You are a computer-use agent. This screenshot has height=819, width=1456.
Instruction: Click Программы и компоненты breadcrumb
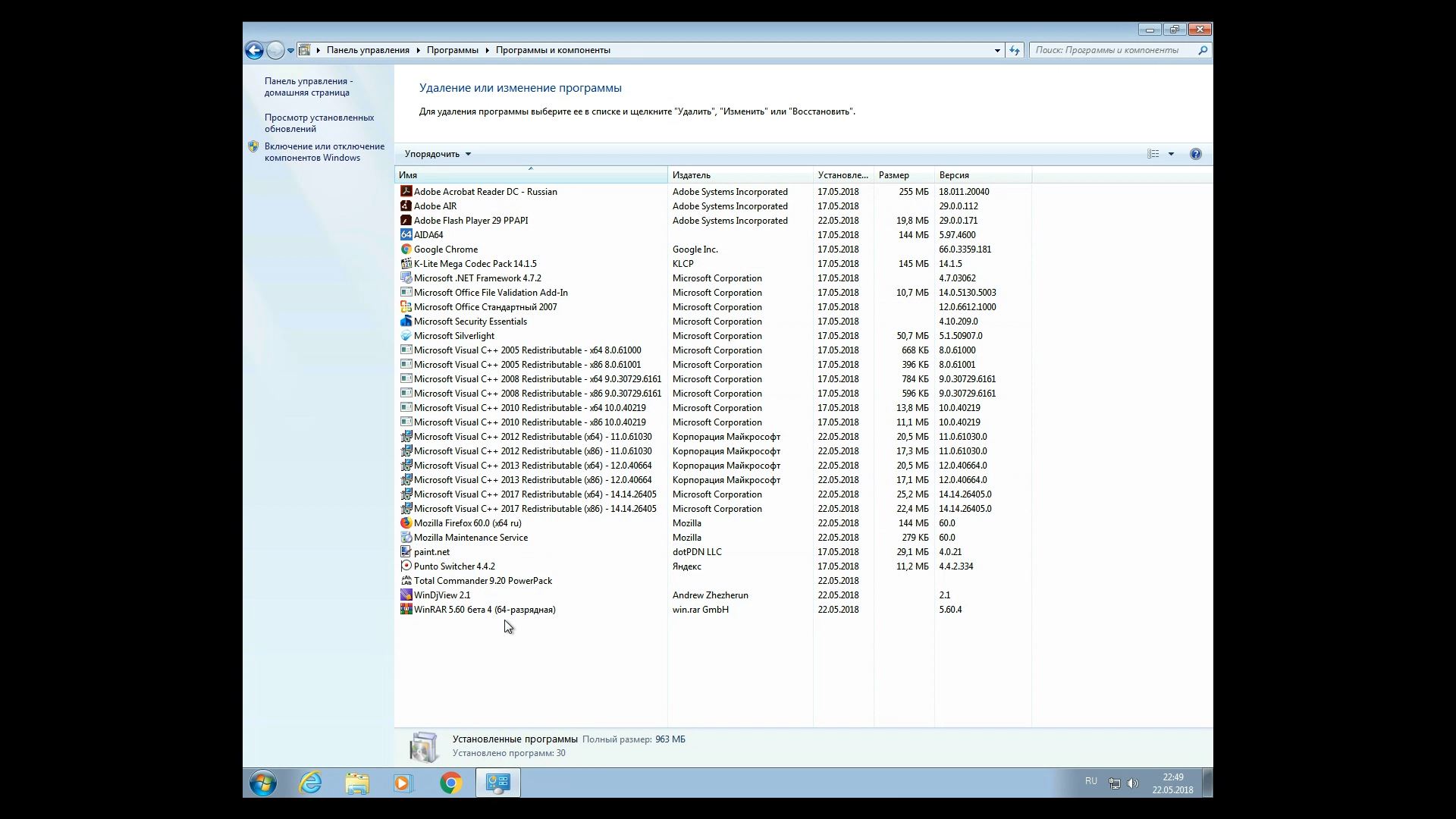click(x=553, y=50)
